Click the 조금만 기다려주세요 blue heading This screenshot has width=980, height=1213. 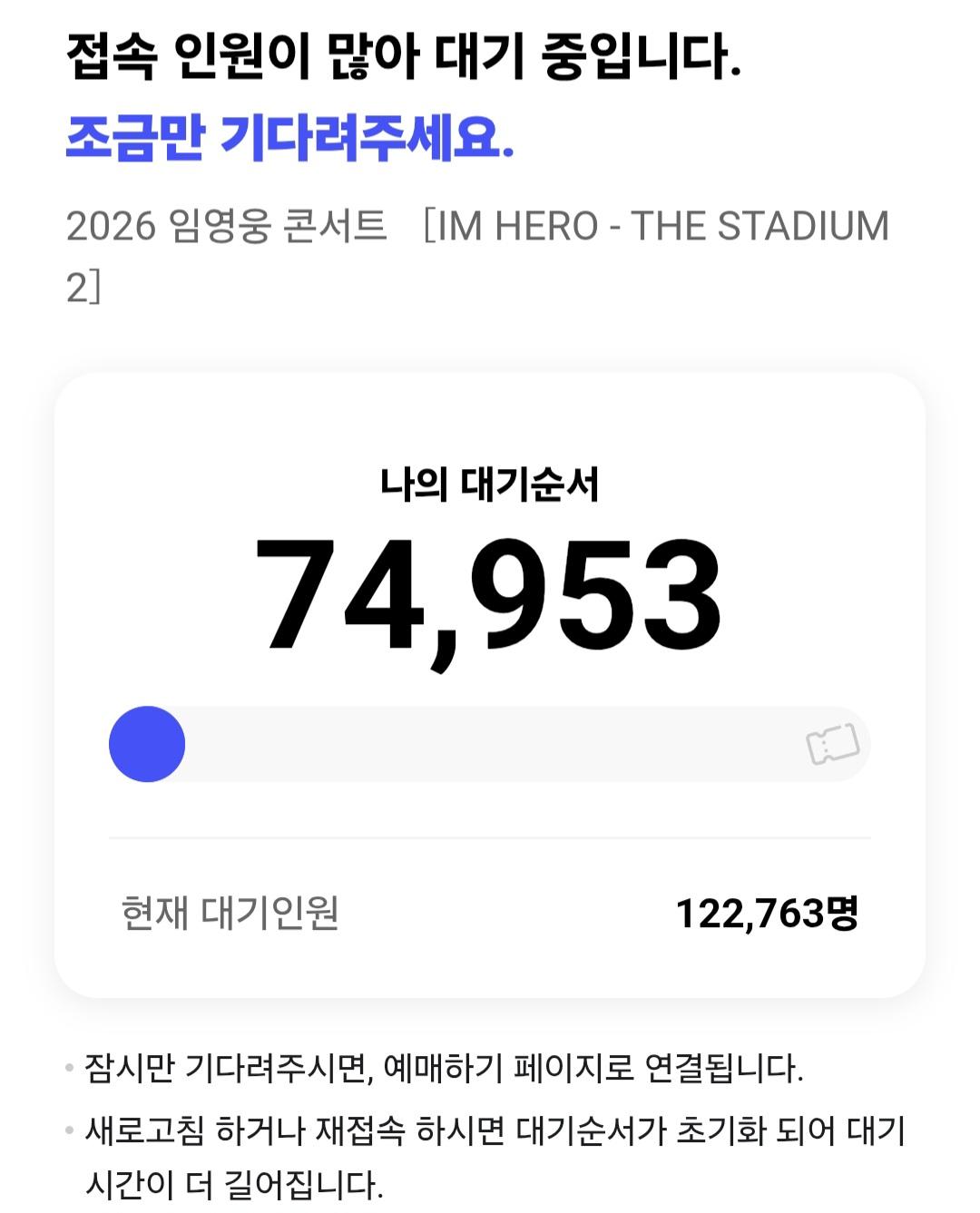click(x=290, y=140)
